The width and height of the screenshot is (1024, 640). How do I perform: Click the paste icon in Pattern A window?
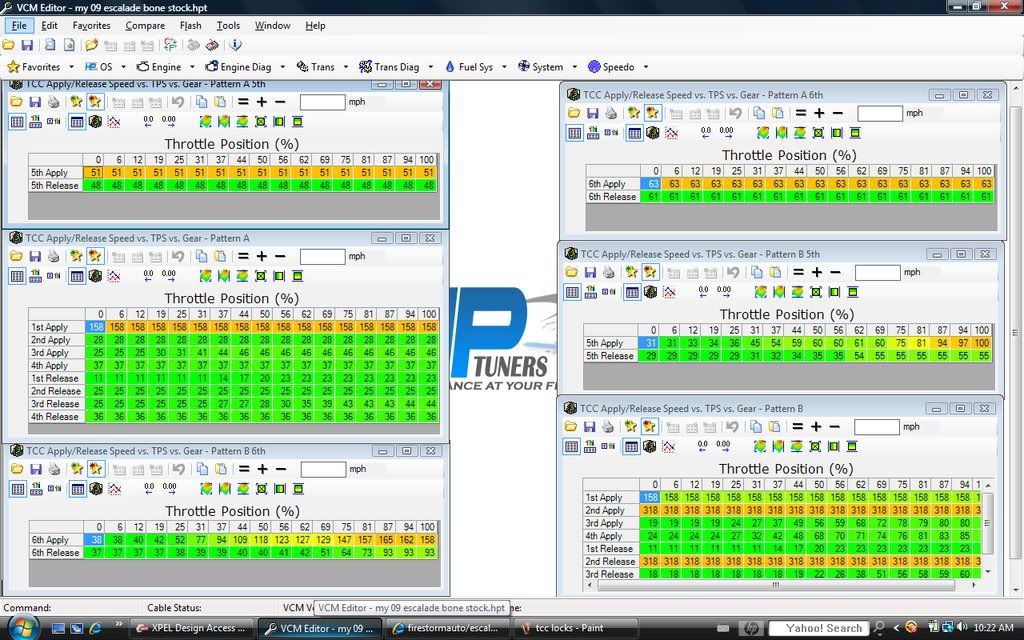click(220, 256)
